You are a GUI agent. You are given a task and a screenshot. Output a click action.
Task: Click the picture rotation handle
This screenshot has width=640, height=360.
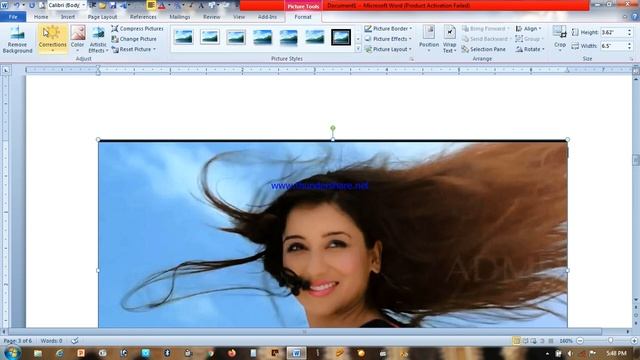click(x=333, y=128)
